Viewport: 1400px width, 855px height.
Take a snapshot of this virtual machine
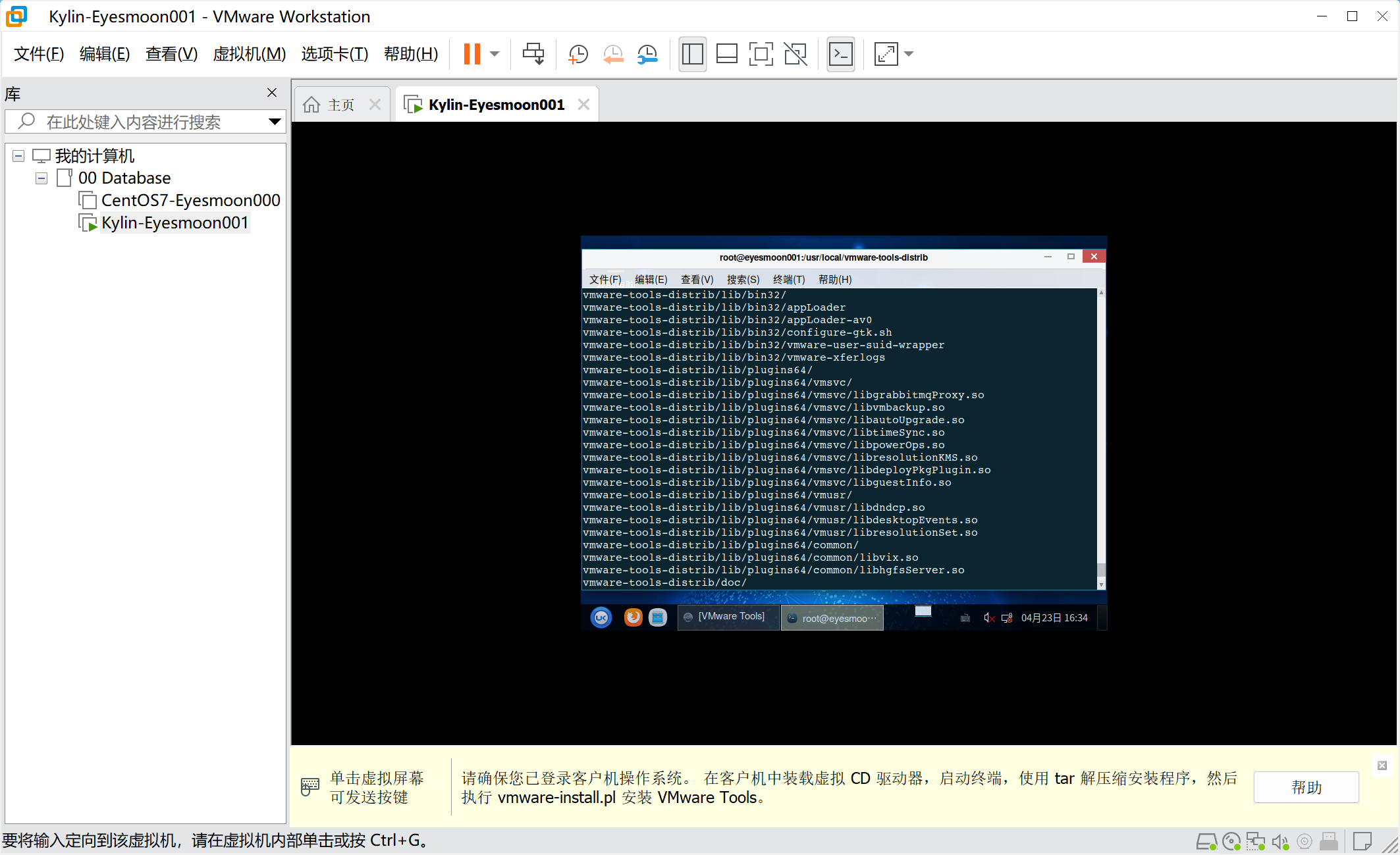(578, 54)
